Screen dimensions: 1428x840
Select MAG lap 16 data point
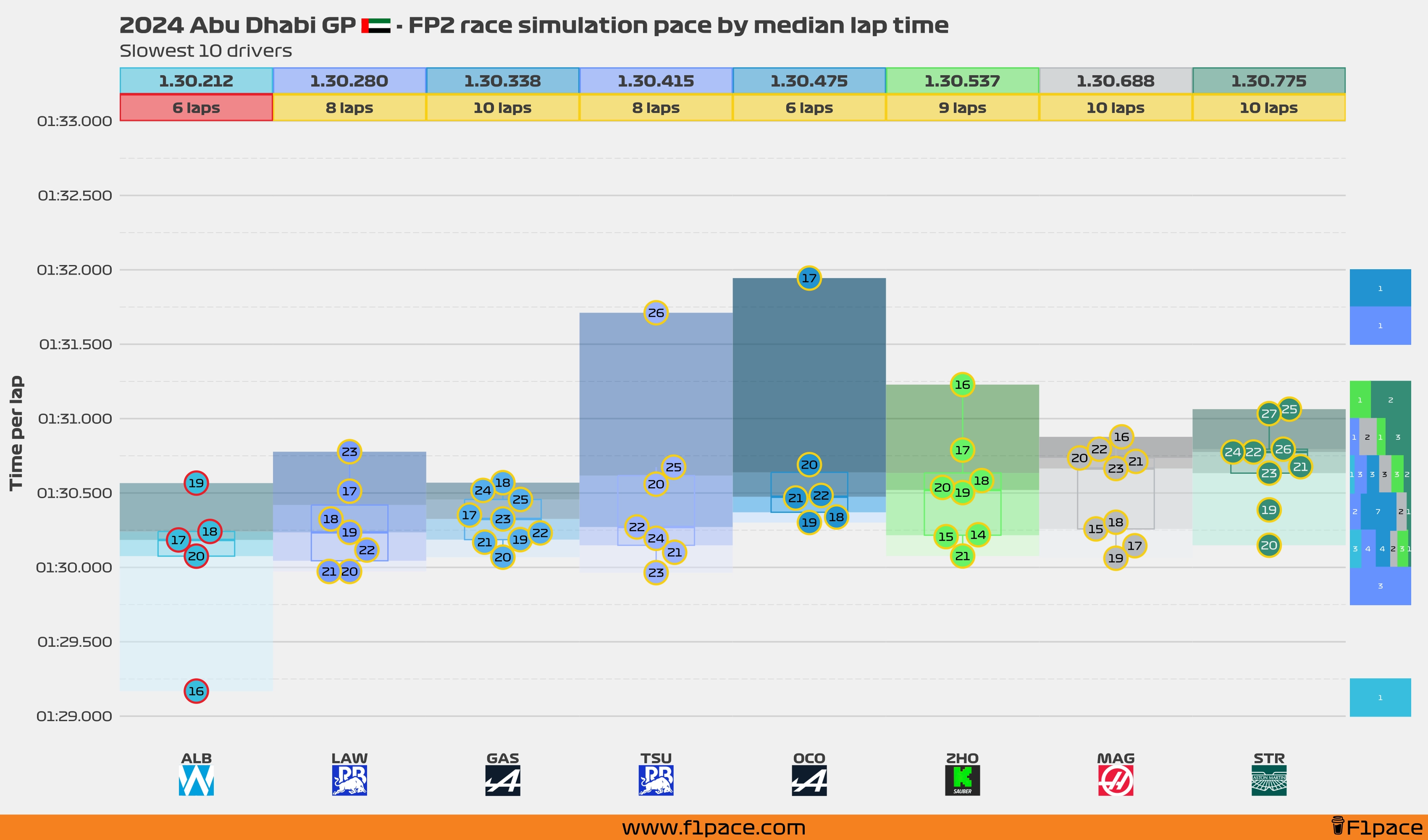pos(1121,437)
